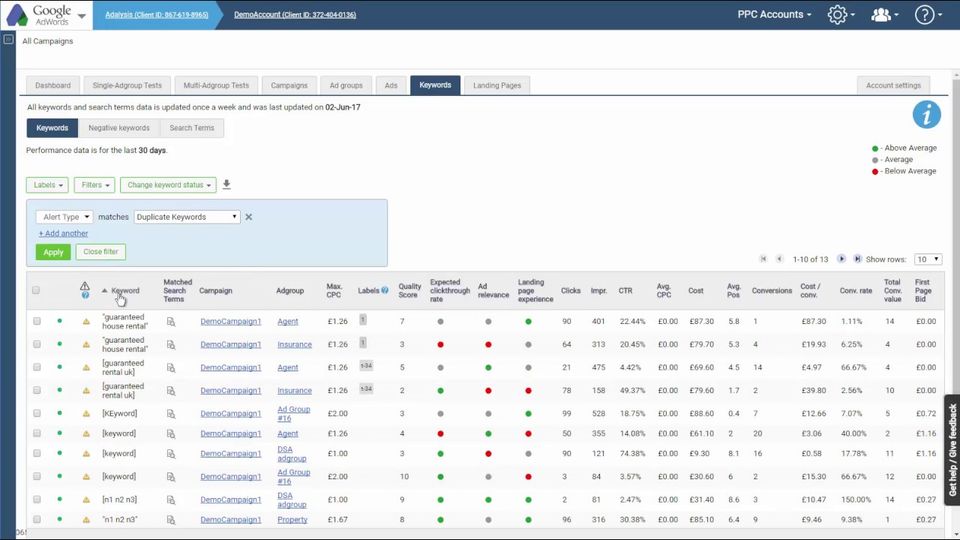Remove the Duplicate Keywords filter with X
The height and width of the screenshot is (540, 960).
(x=249, y=217)
